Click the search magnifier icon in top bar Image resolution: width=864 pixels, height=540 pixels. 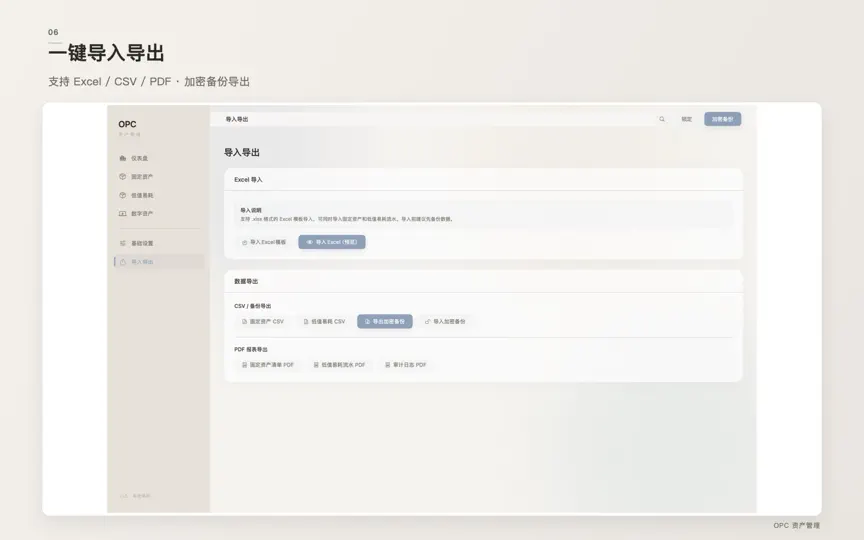click(662, 119)
